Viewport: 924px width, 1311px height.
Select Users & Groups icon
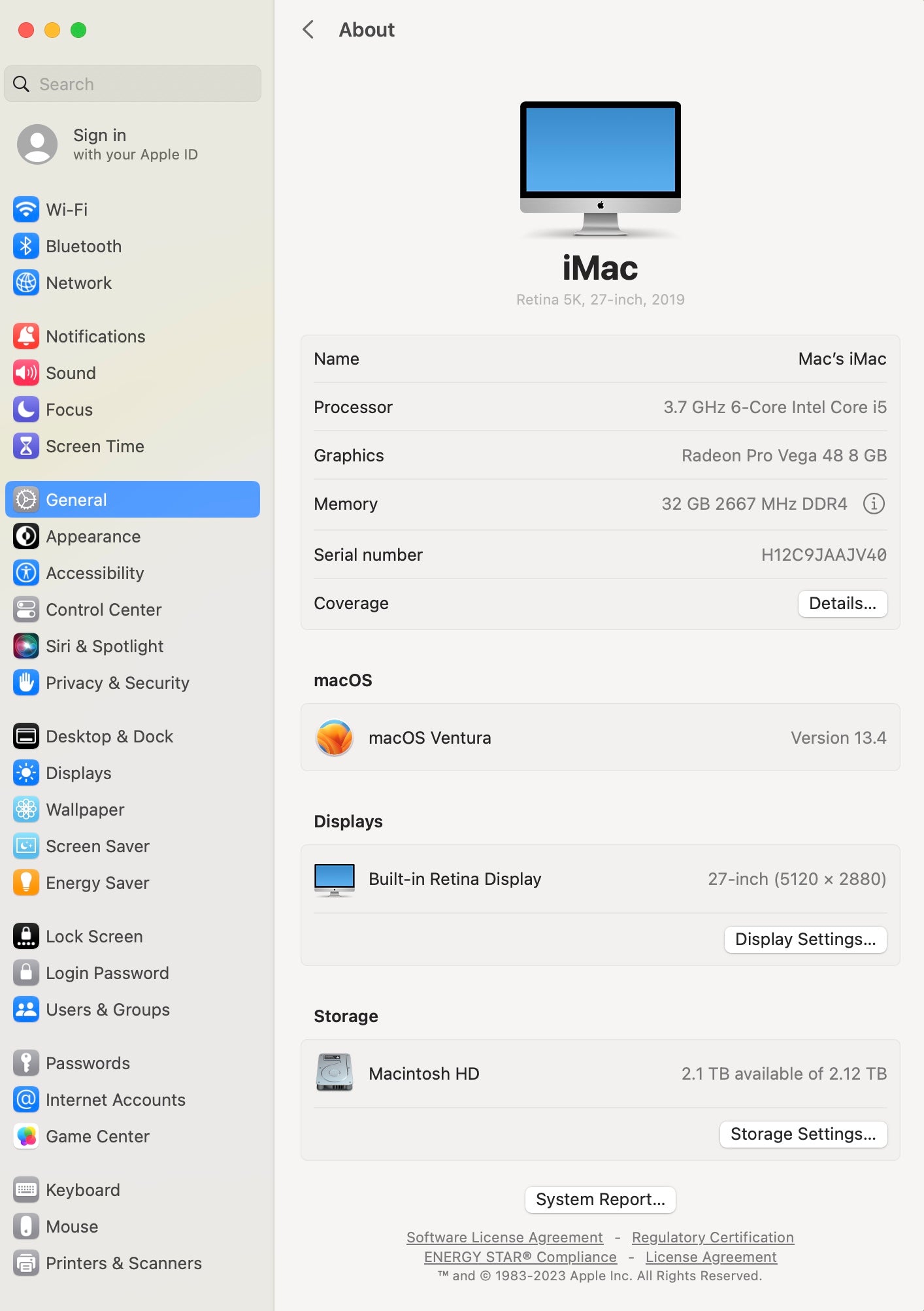click(26, 1010)
